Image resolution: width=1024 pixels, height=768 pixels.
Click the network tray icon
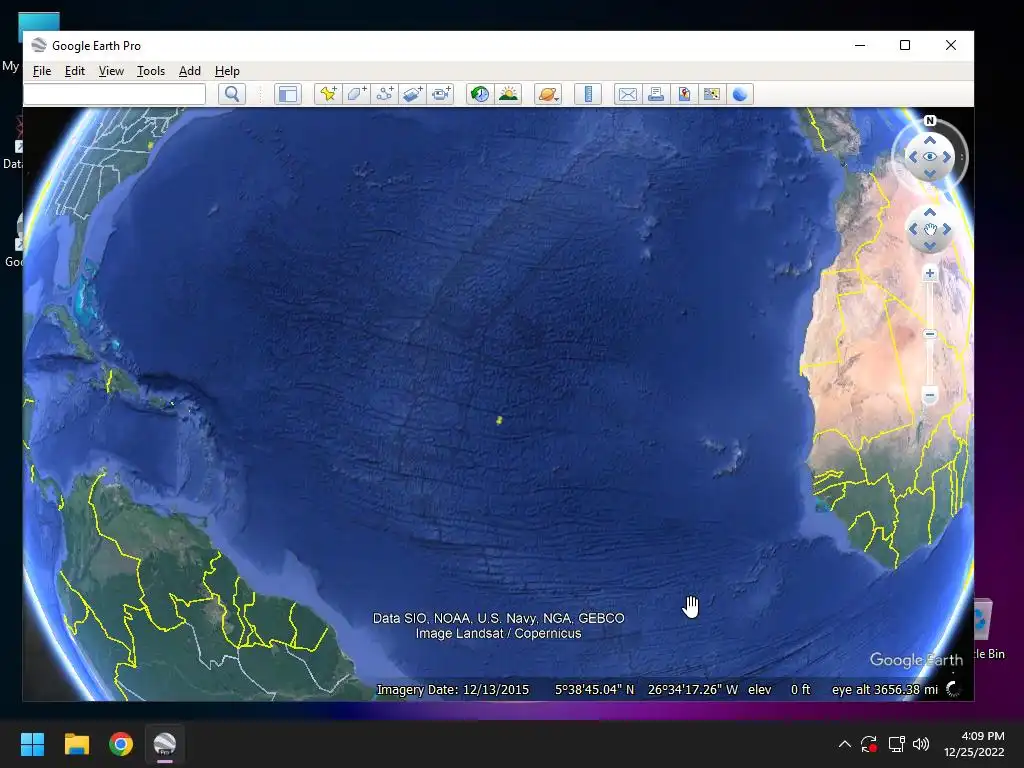[x=896, y=744]
